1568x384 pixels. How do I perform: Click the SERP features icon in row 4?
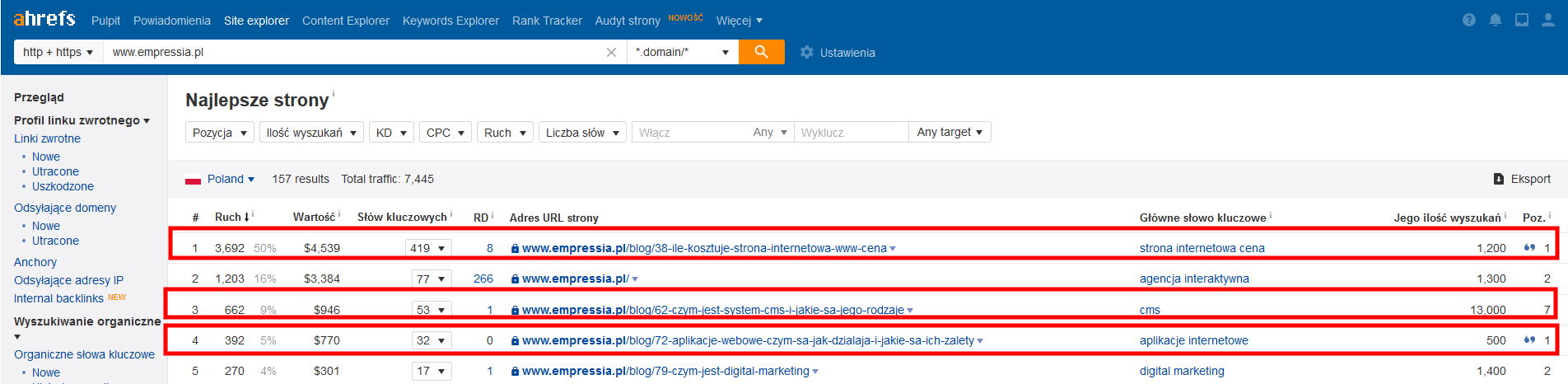point(1529,340)
